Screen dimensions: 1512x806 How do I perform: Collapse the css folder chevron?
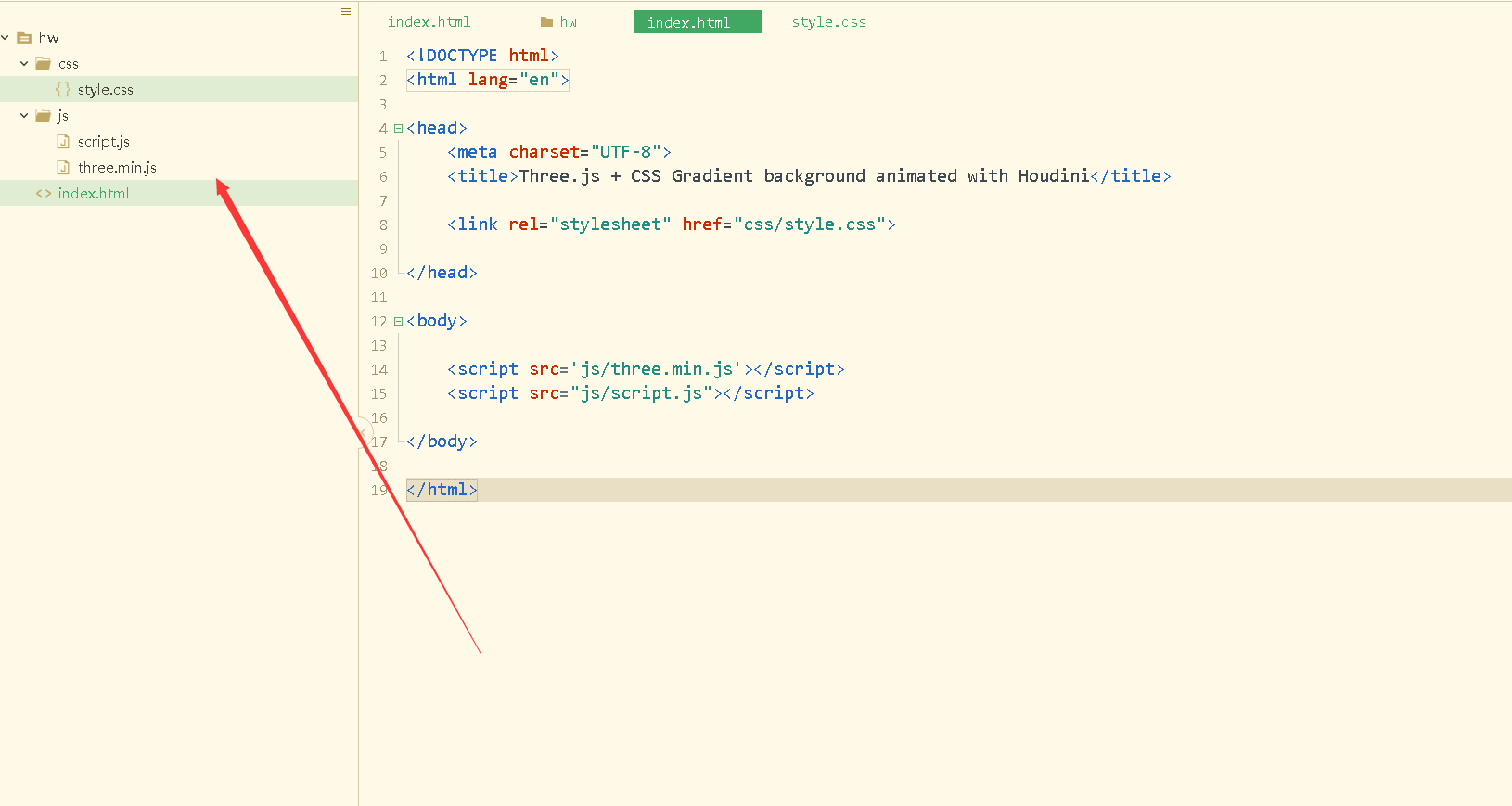click(x=24, y=63)
